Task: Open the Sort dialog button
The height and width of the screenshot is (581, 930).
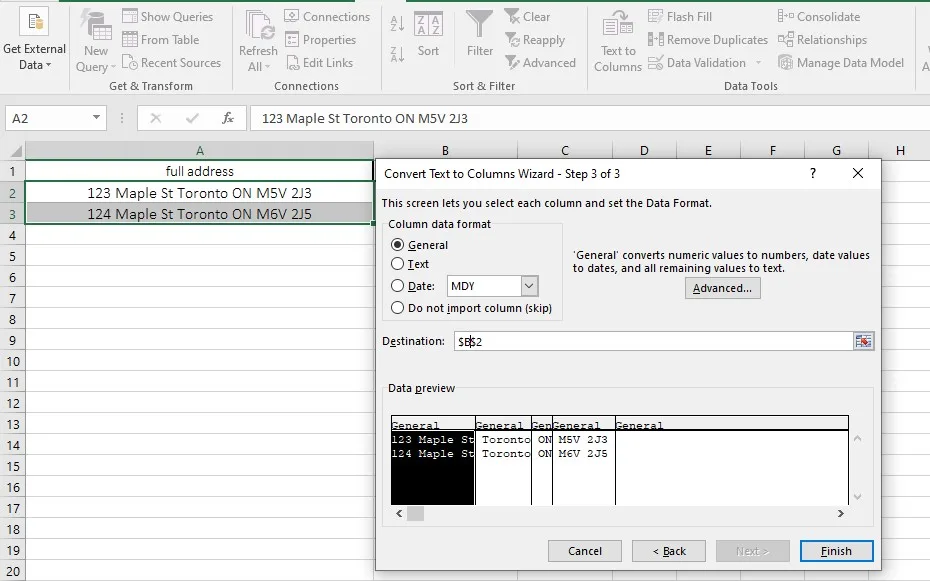Action: [x=428, y=34]
